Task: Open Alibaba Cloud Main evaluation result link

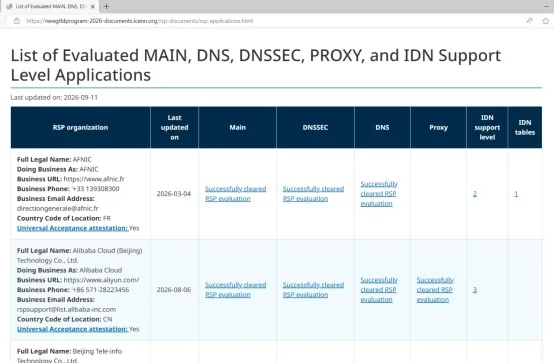Action: [235, 290]
